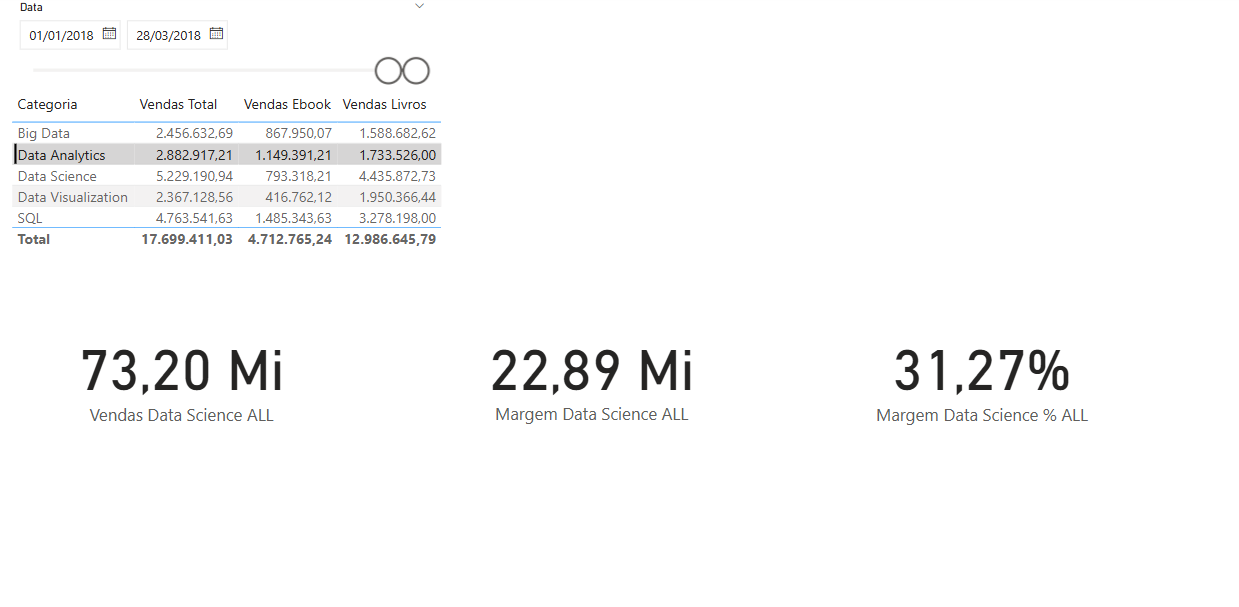This screenshot has width=1239, height=607.
Task: Sort by the Categoria column header
Action: pos(47,104)
